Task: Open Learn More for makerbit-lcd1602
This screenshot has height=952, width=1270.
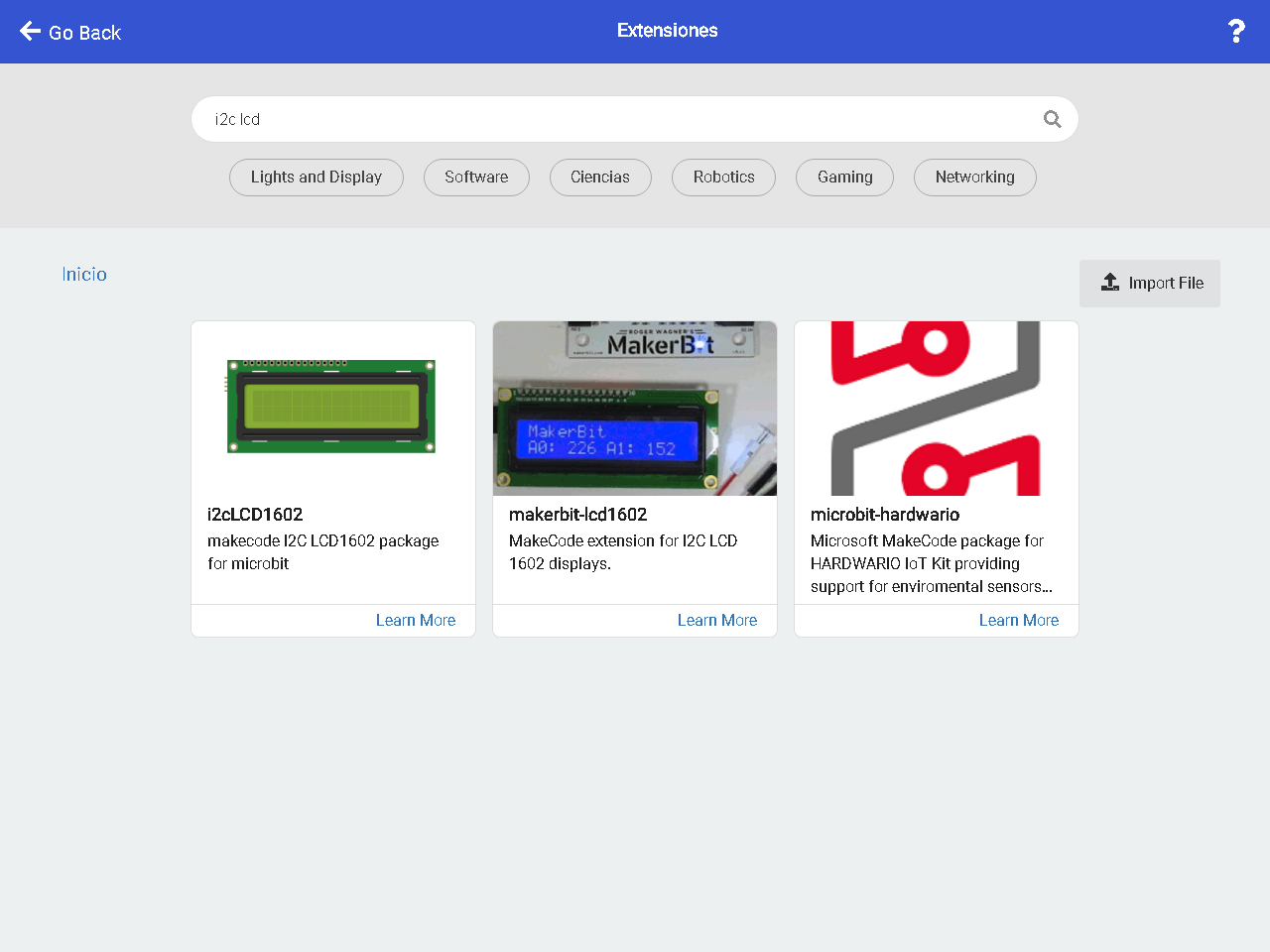Action: tap(717, 621)
